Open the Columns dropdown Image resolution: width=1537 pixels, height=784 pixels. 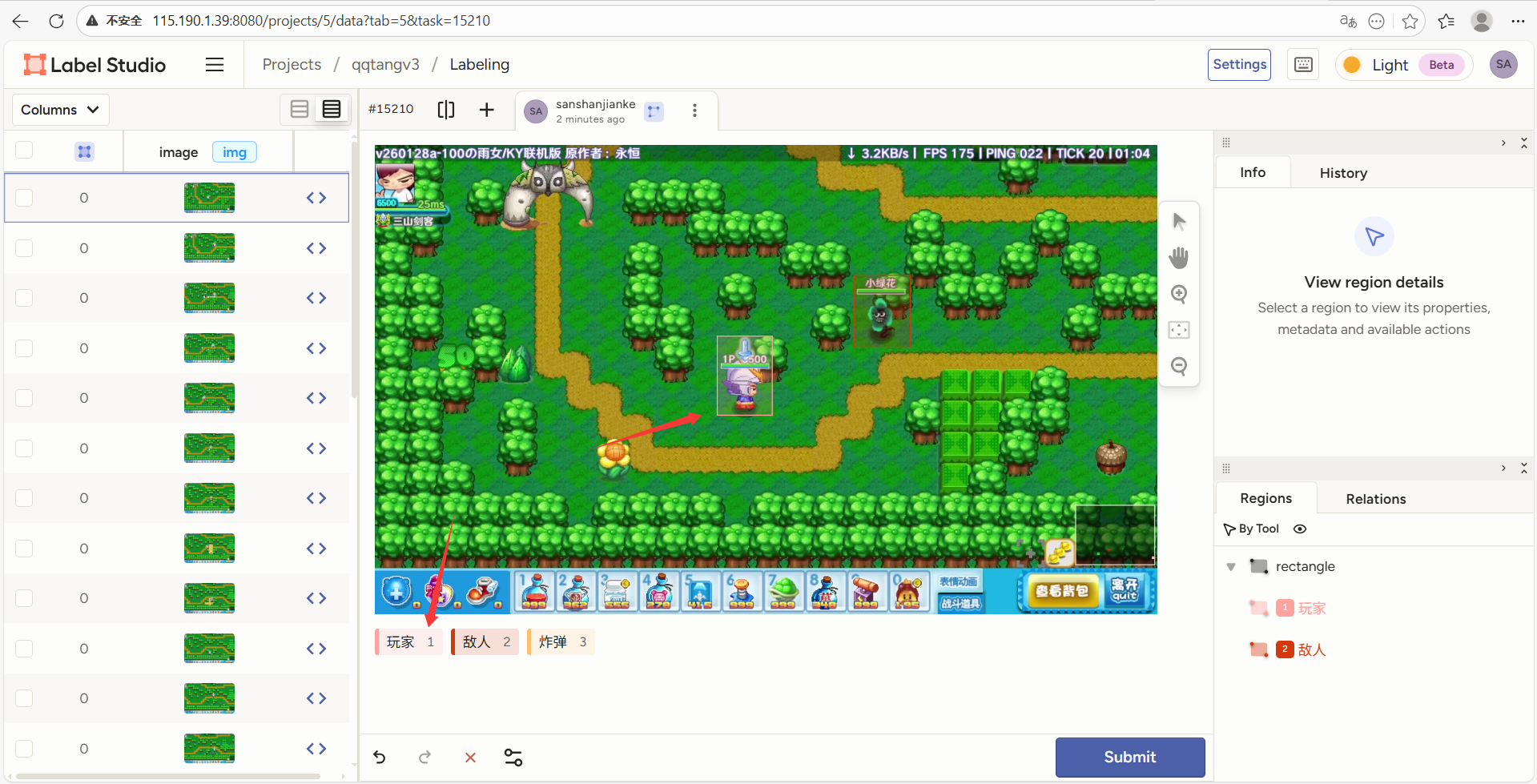click(60, 110)
